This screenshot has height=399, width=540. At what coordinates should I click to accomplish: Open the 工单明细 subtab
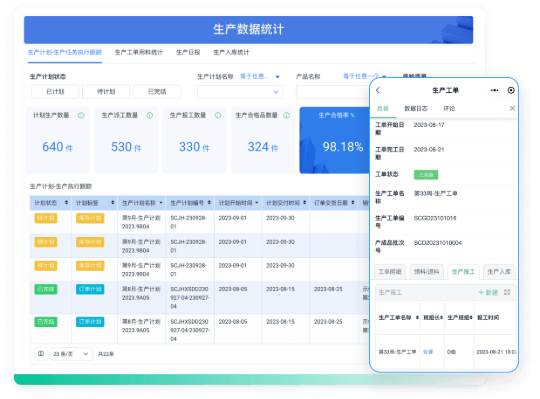(390, 272)
